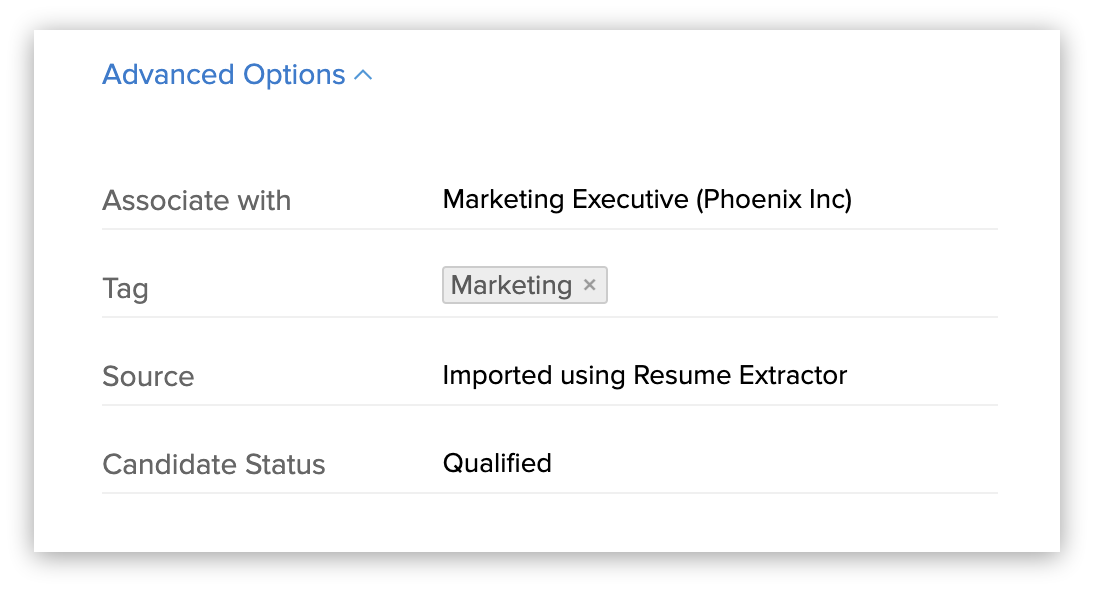Remove the Marketing tag with the x
The image size is (1094, 590).
coord(590,286)
